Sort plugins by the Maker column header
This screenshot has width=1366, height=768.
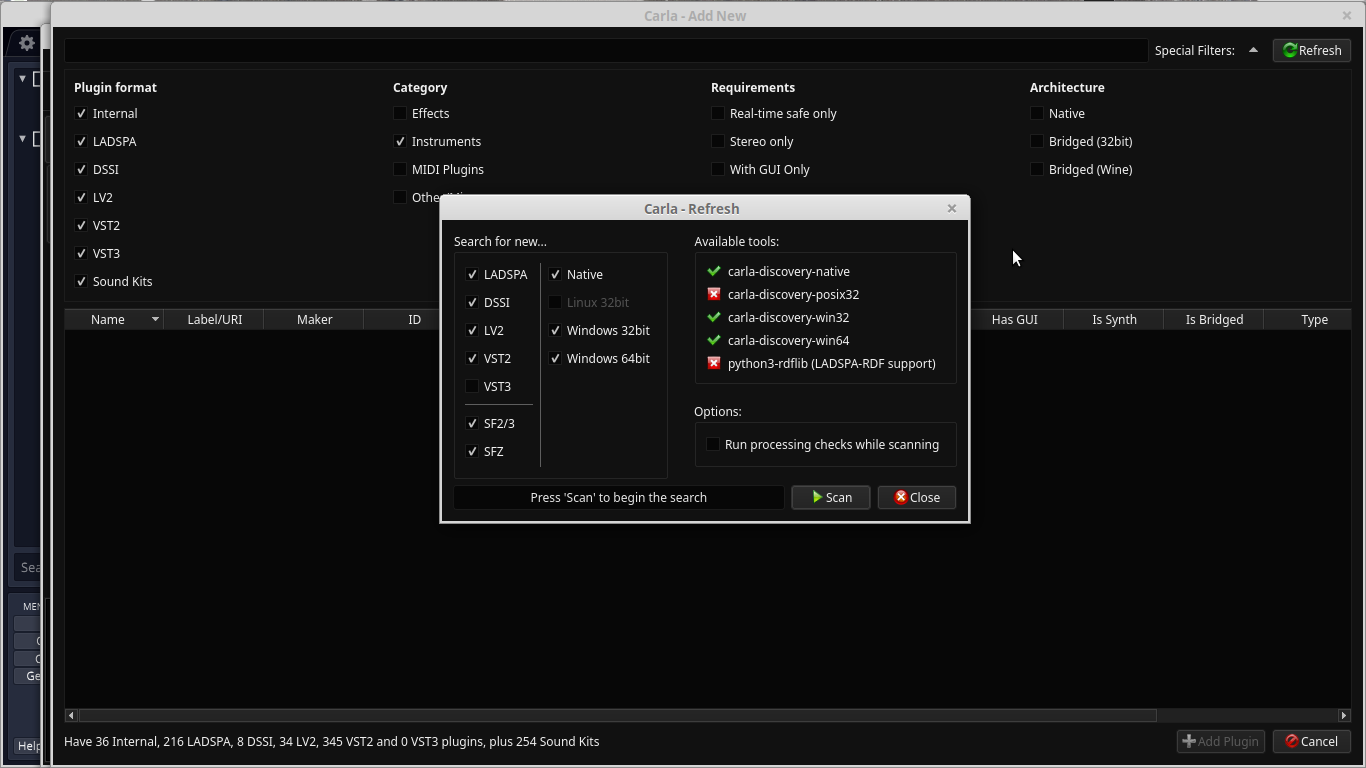click(x=314, y=319)
